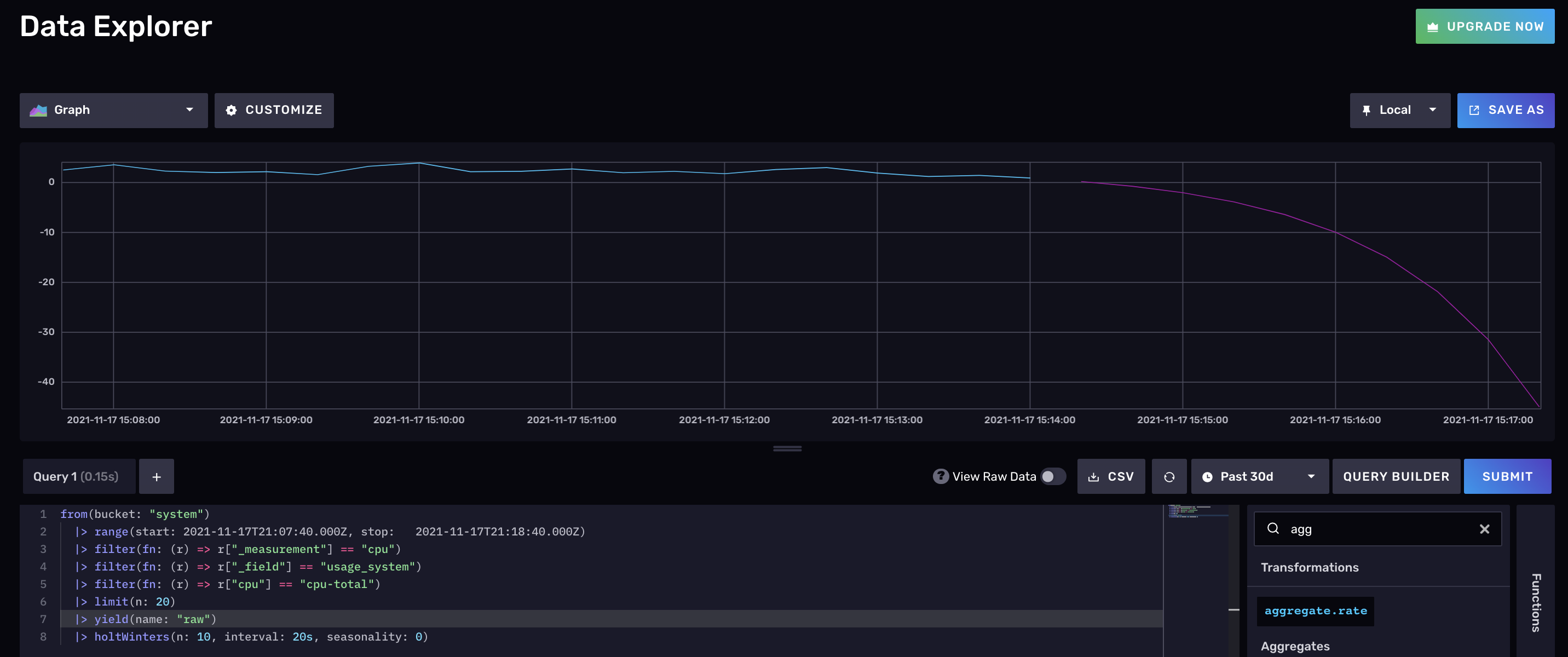Switch to Query Builder mode

tap(1396, 476)
